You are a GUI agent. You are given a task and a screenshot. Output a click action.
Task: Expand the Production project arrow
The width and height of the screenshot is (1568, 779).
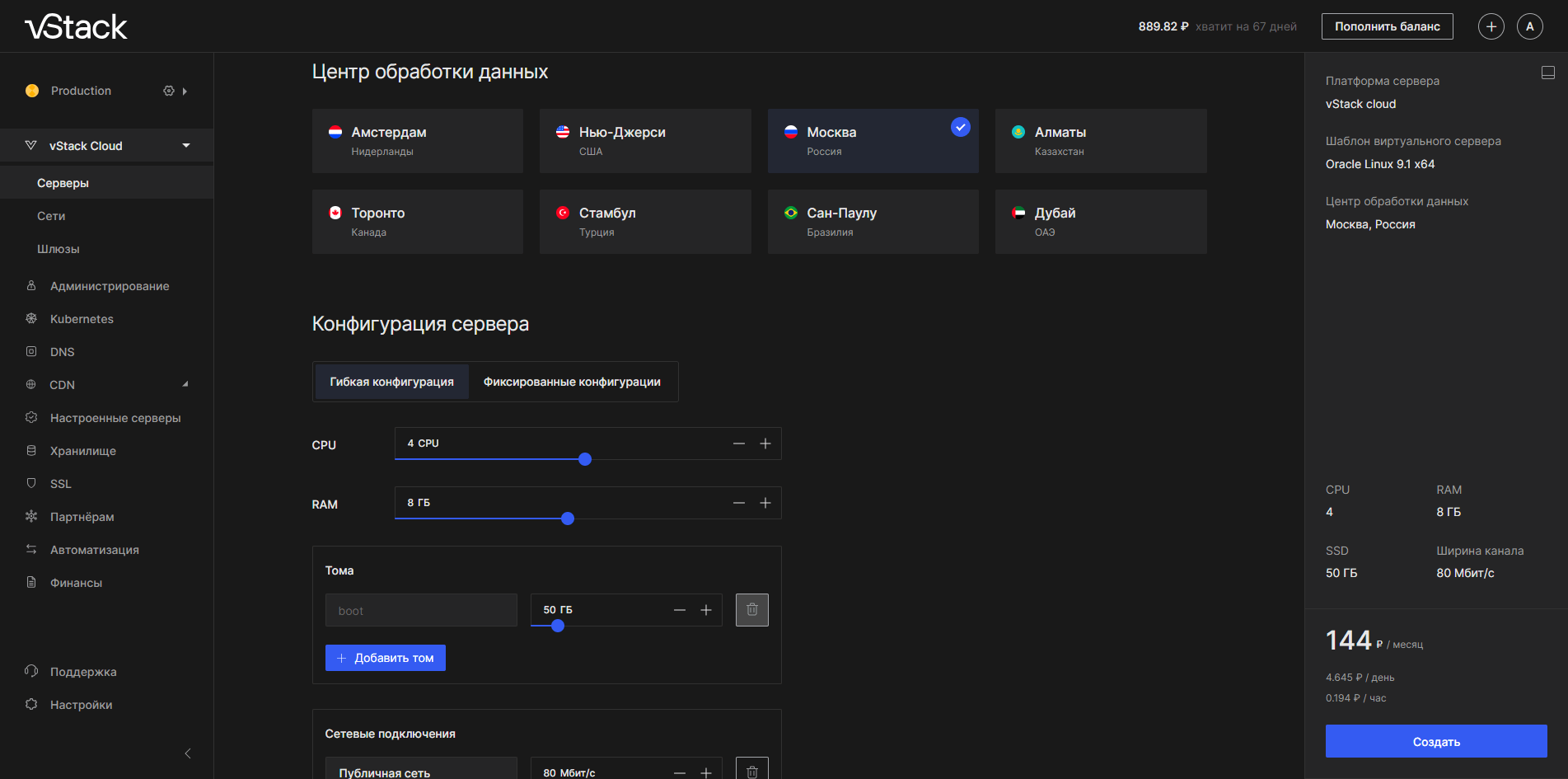[x=185, y=92]
